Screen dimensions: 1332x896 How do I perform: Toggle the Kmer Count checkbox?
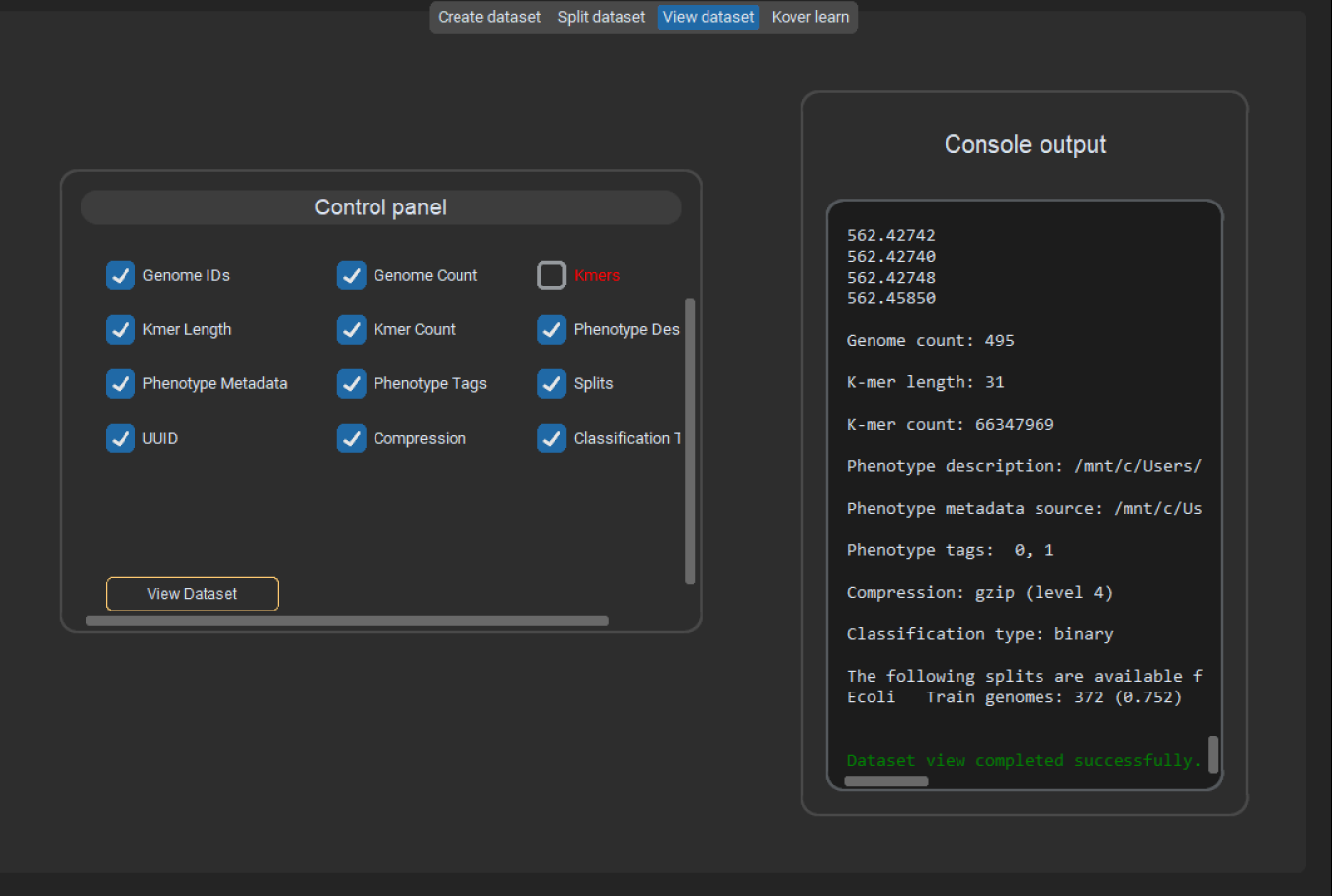pyautogui.click(x=352, y=330)
